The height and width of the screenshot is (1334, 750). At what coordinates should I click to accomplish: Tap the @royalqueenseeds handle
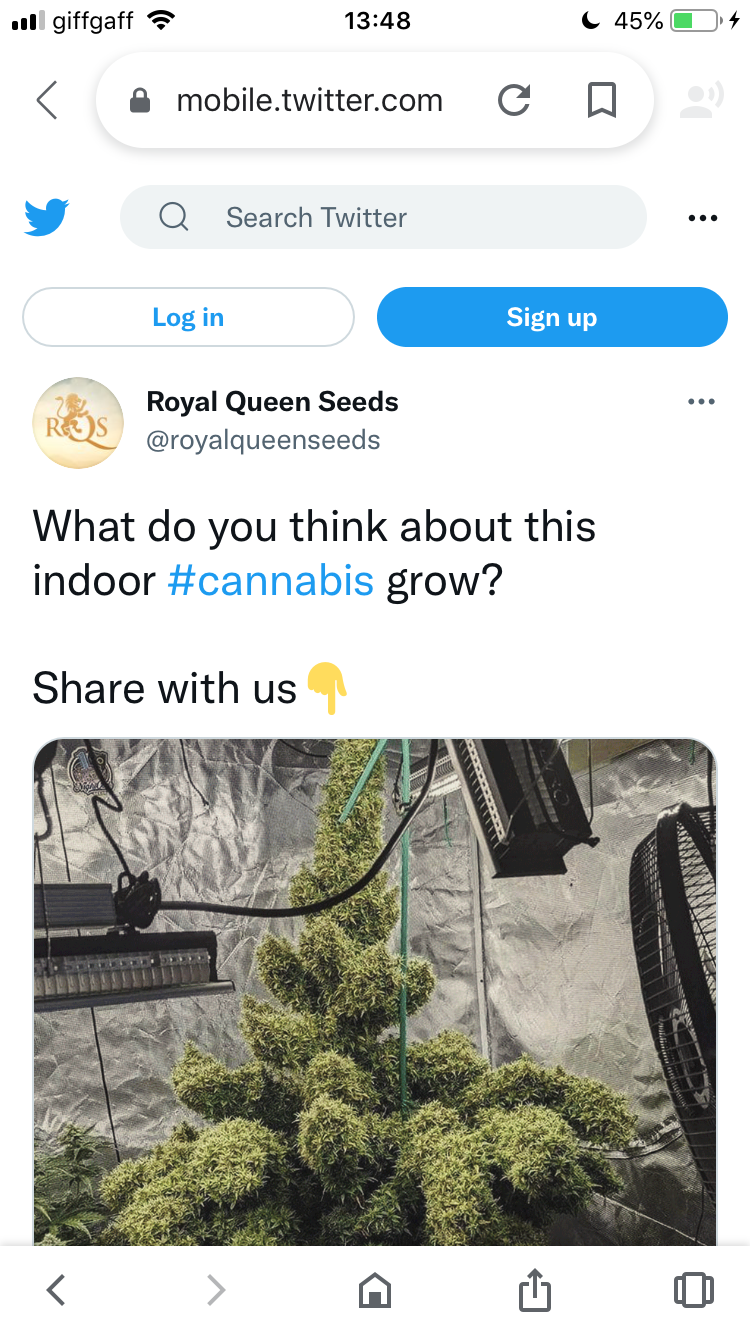click(263, 440)
